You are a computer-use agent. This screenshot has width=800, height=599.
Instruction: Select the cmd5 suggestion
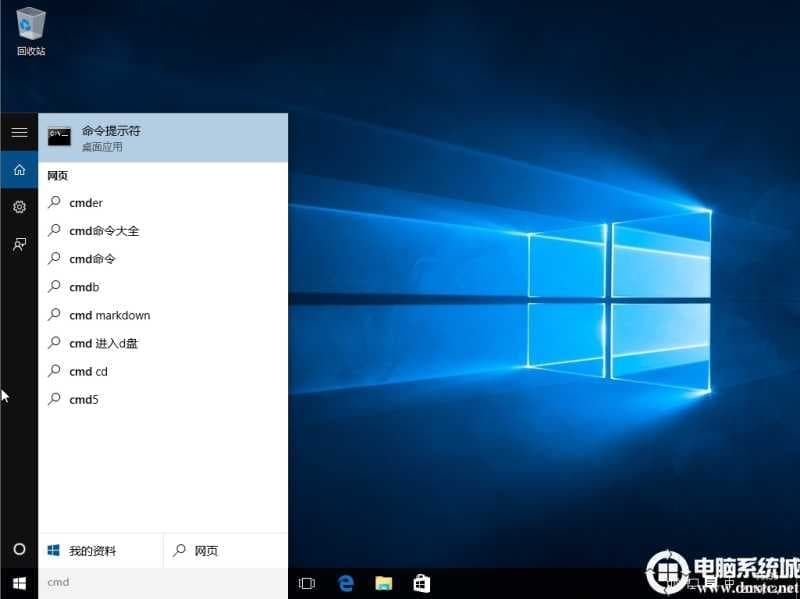tap(83, 399)
